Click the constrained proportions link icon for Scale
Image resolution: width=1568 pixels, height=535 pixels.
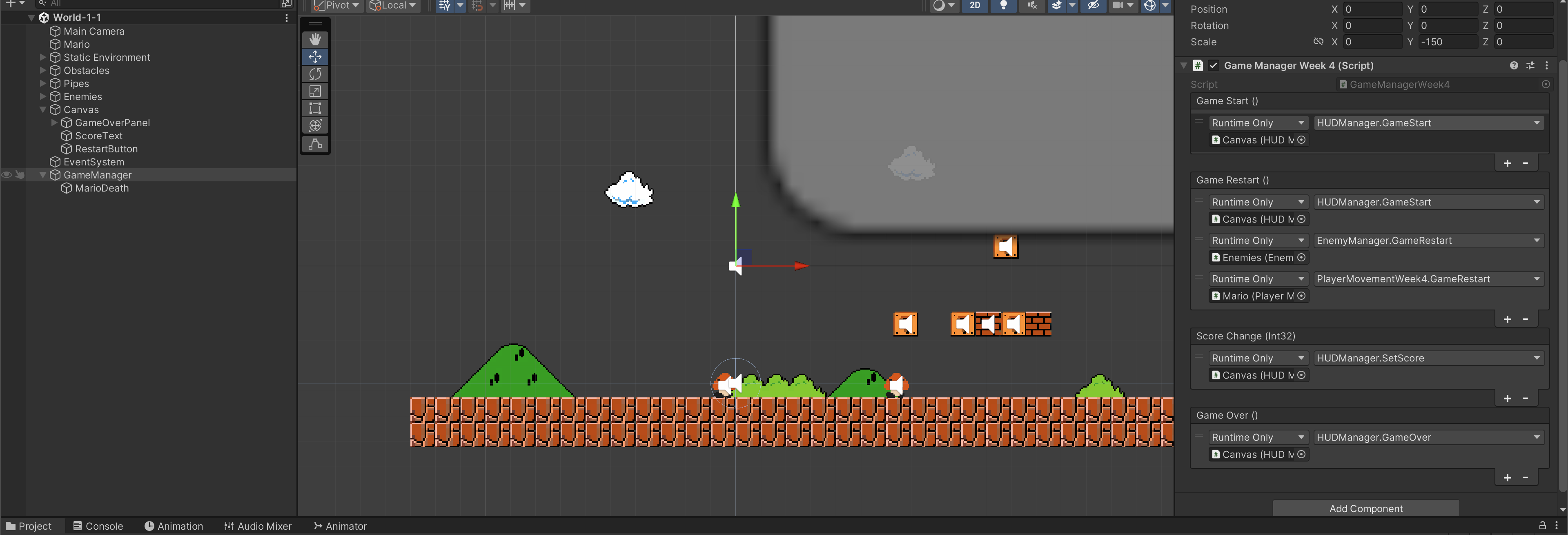pos(1319,42)
